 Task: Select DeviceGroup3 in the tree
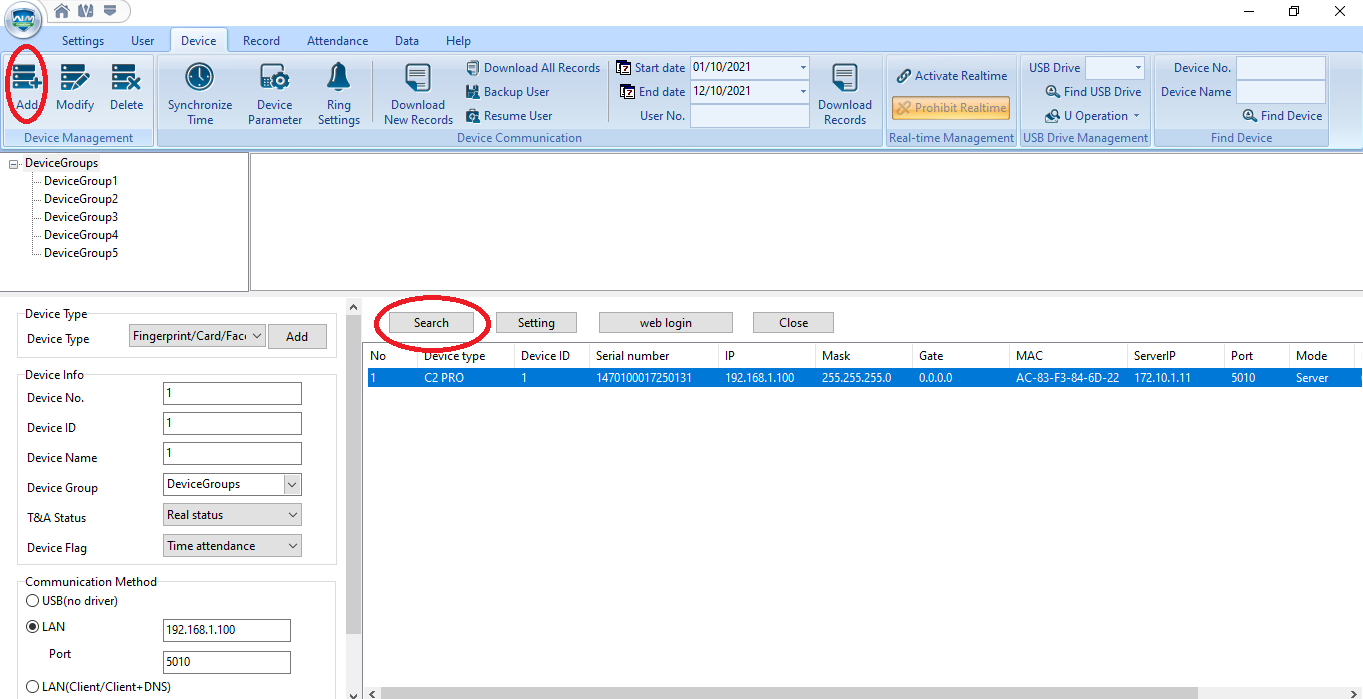(x=81, y=217)
